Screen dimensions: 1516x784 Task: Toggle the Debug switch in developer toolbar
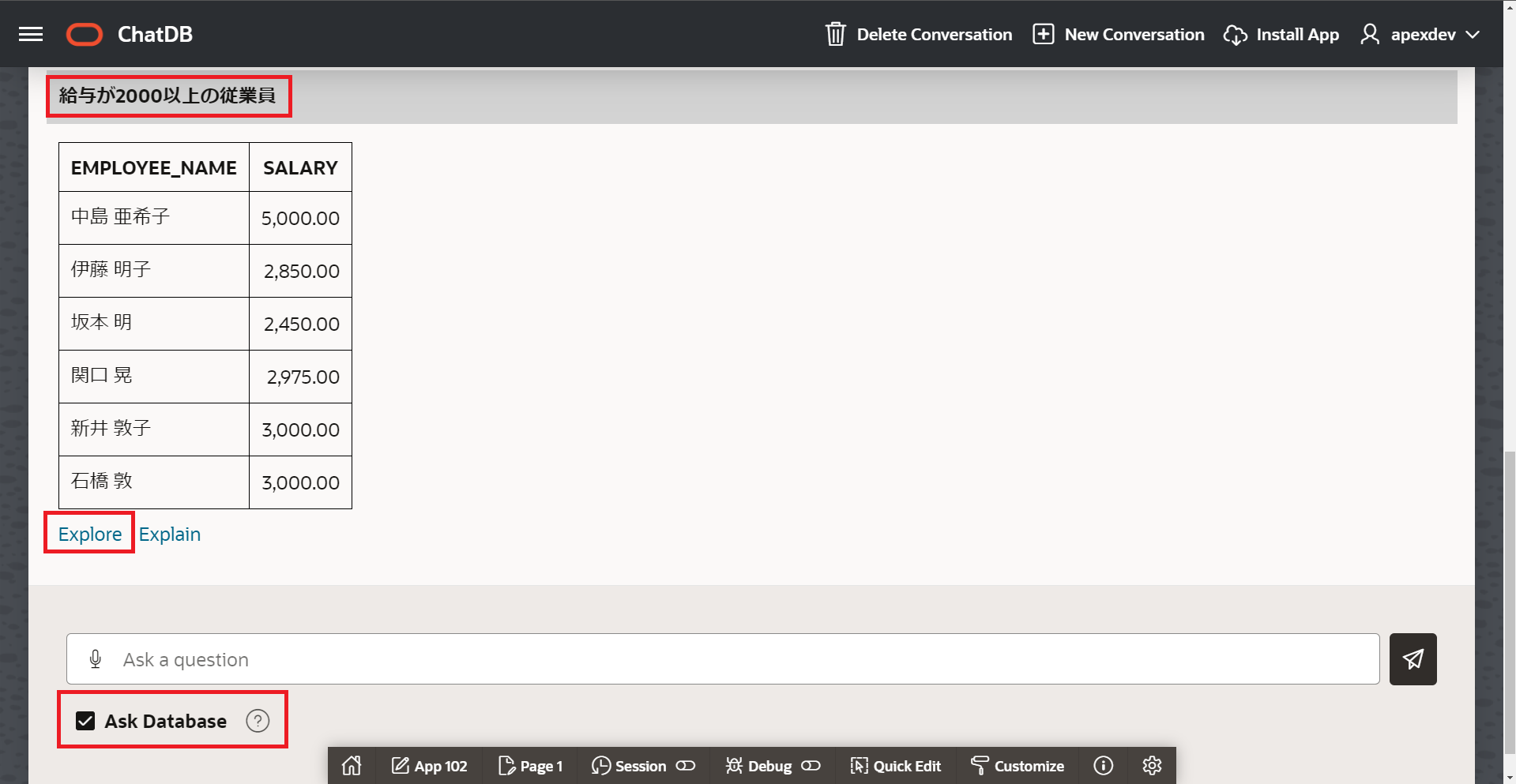[x=811, y=766]
